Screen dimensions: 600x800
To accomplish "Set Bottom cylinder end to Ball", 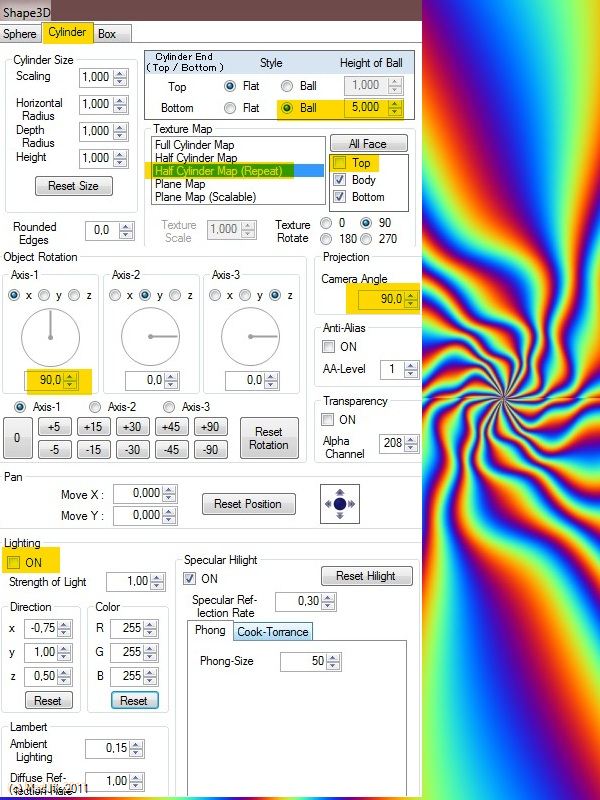I will 287,108.
